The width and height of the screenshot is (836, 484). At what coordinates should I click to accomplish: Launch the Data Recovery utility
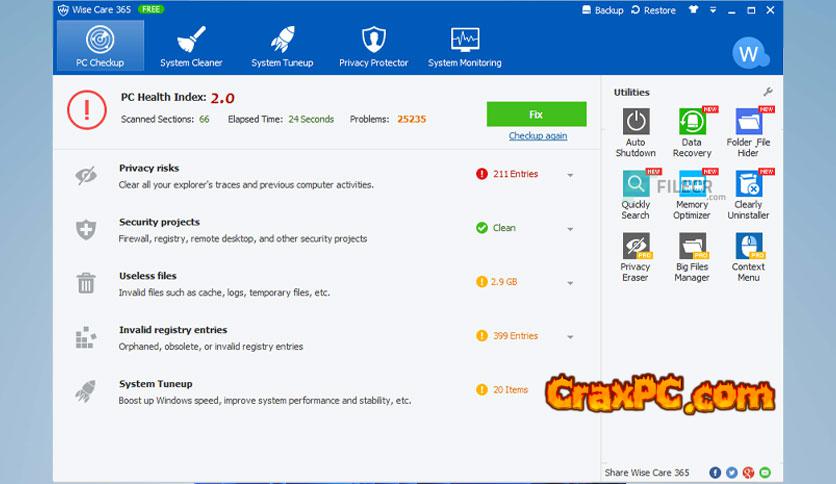click(691, 123)
